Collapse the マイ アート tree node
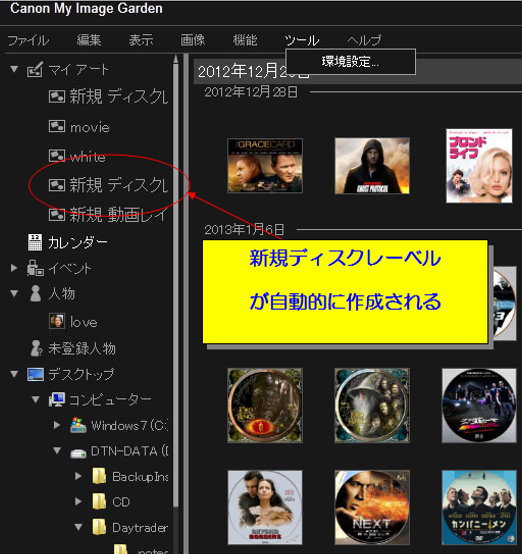The width and height of the screenshot is (522, 554). coord(14,69)
